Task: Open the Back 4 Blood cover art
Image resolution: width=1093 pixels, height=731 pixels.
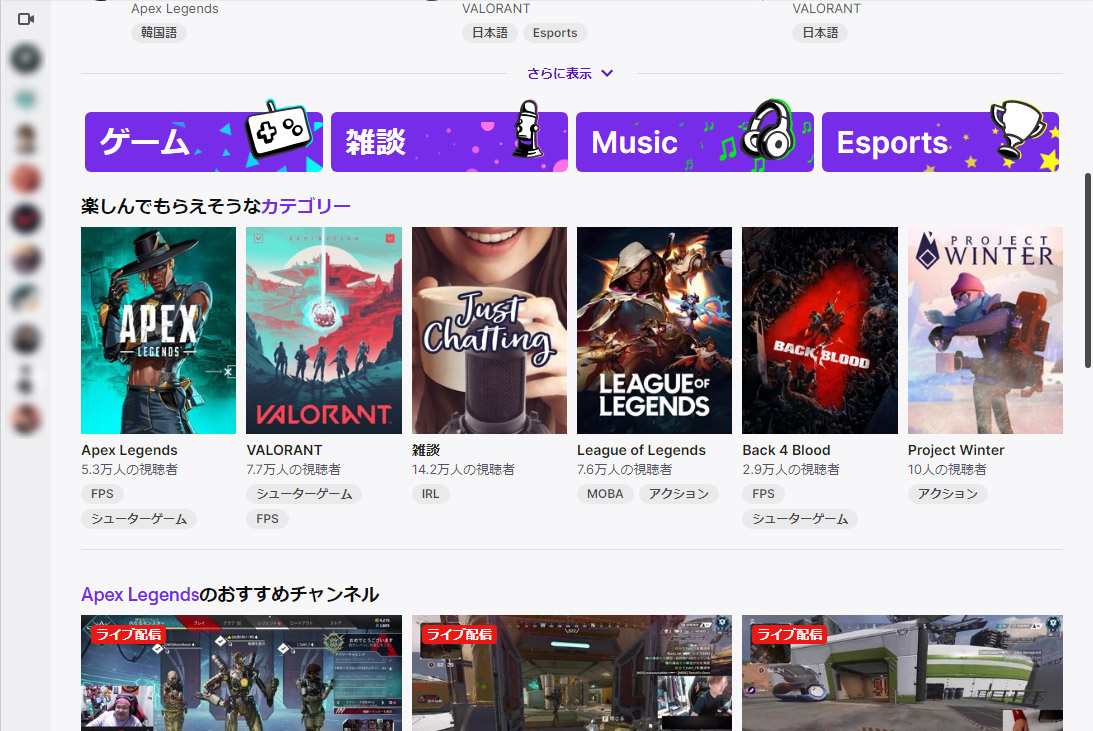Action: pyautogui.click(x=820, y=330)
